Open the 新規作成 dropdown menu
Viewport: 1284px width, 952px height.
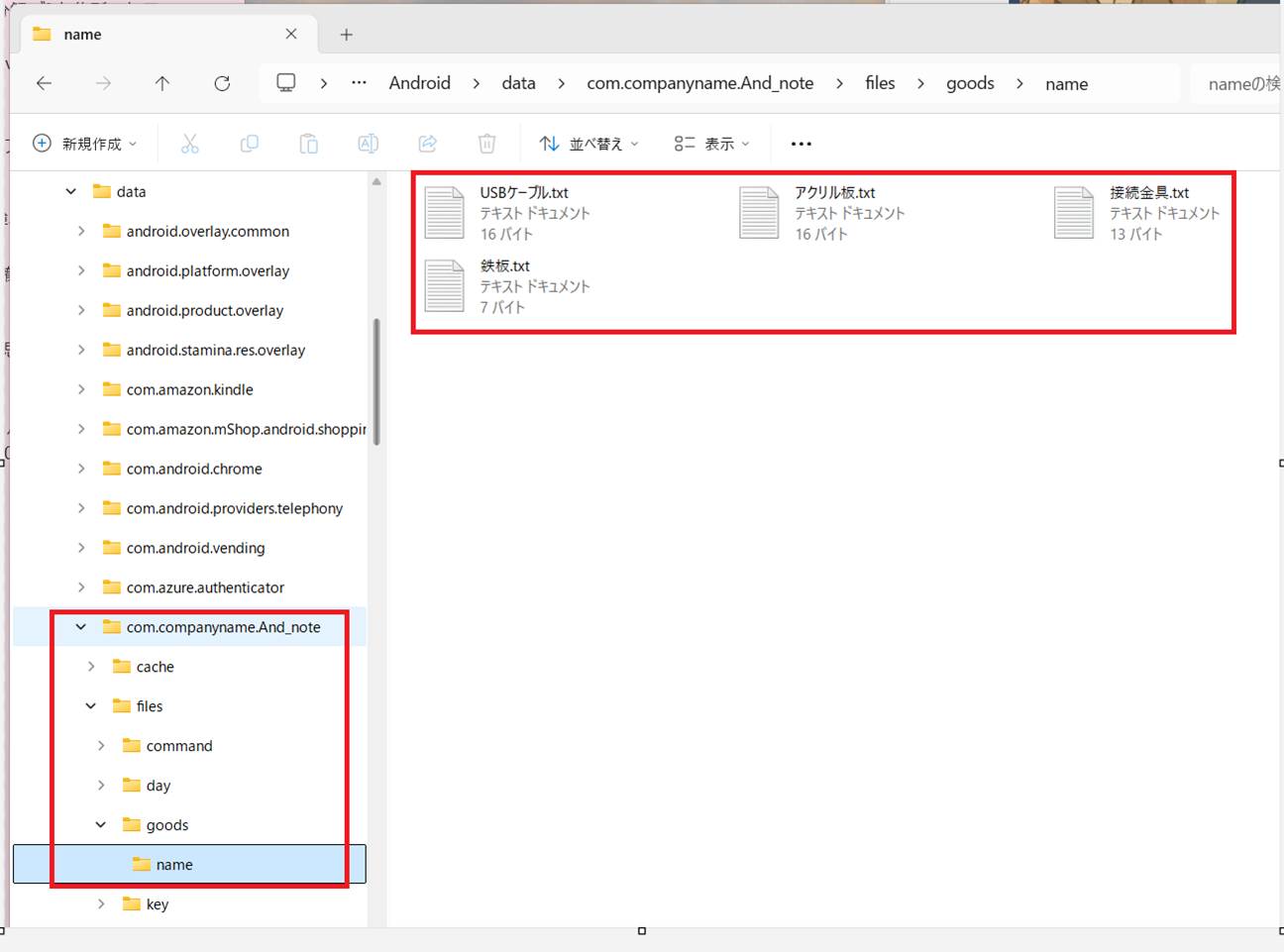[x=85, y=144]
